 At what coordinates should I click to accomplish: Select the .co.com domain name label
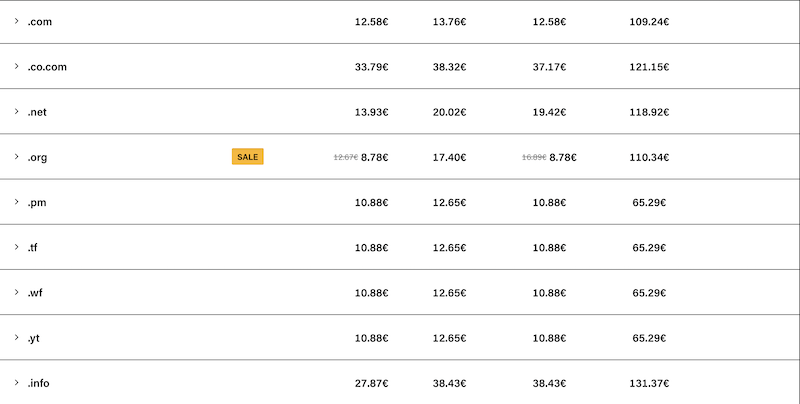[x=47, y=67]
